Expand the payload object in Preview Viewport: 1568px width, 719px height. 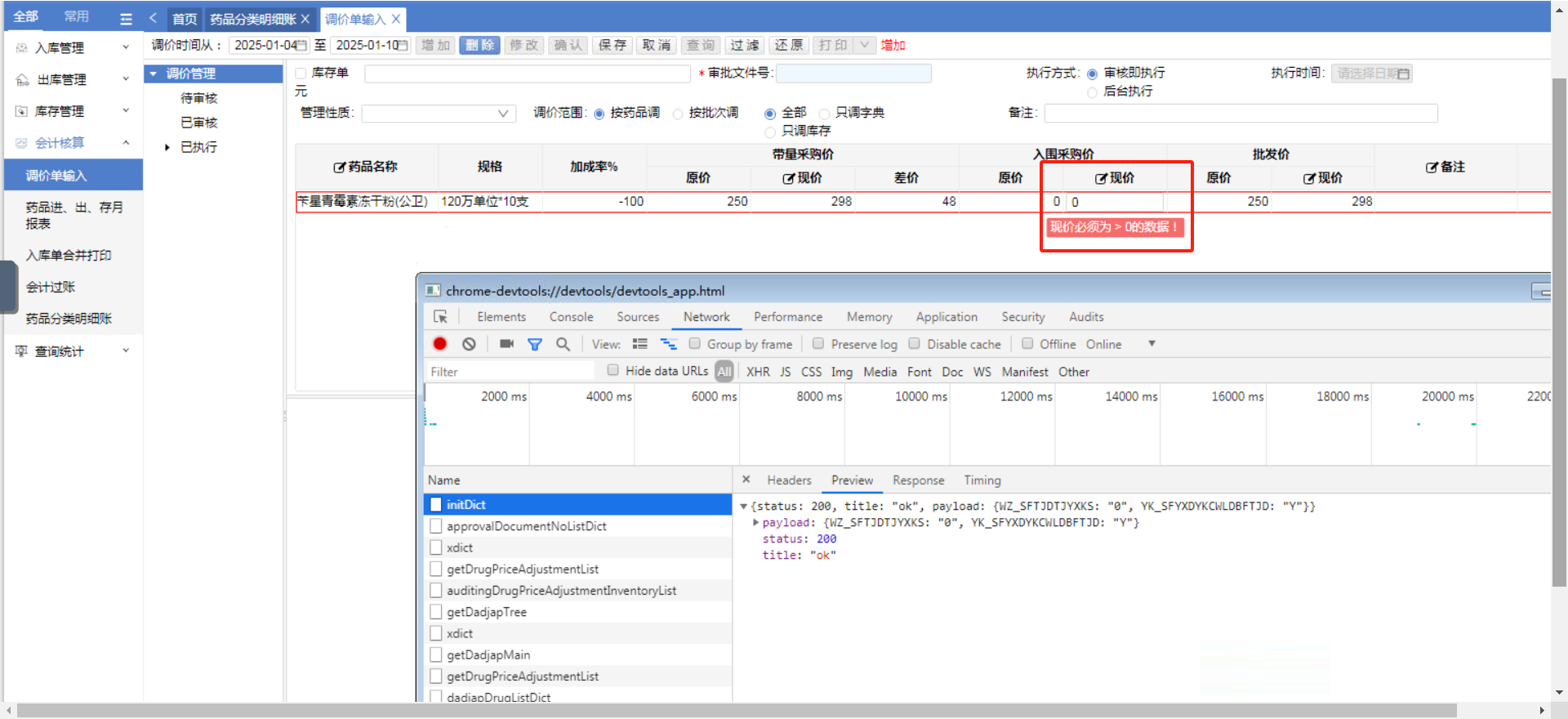(x=756, y=522)
